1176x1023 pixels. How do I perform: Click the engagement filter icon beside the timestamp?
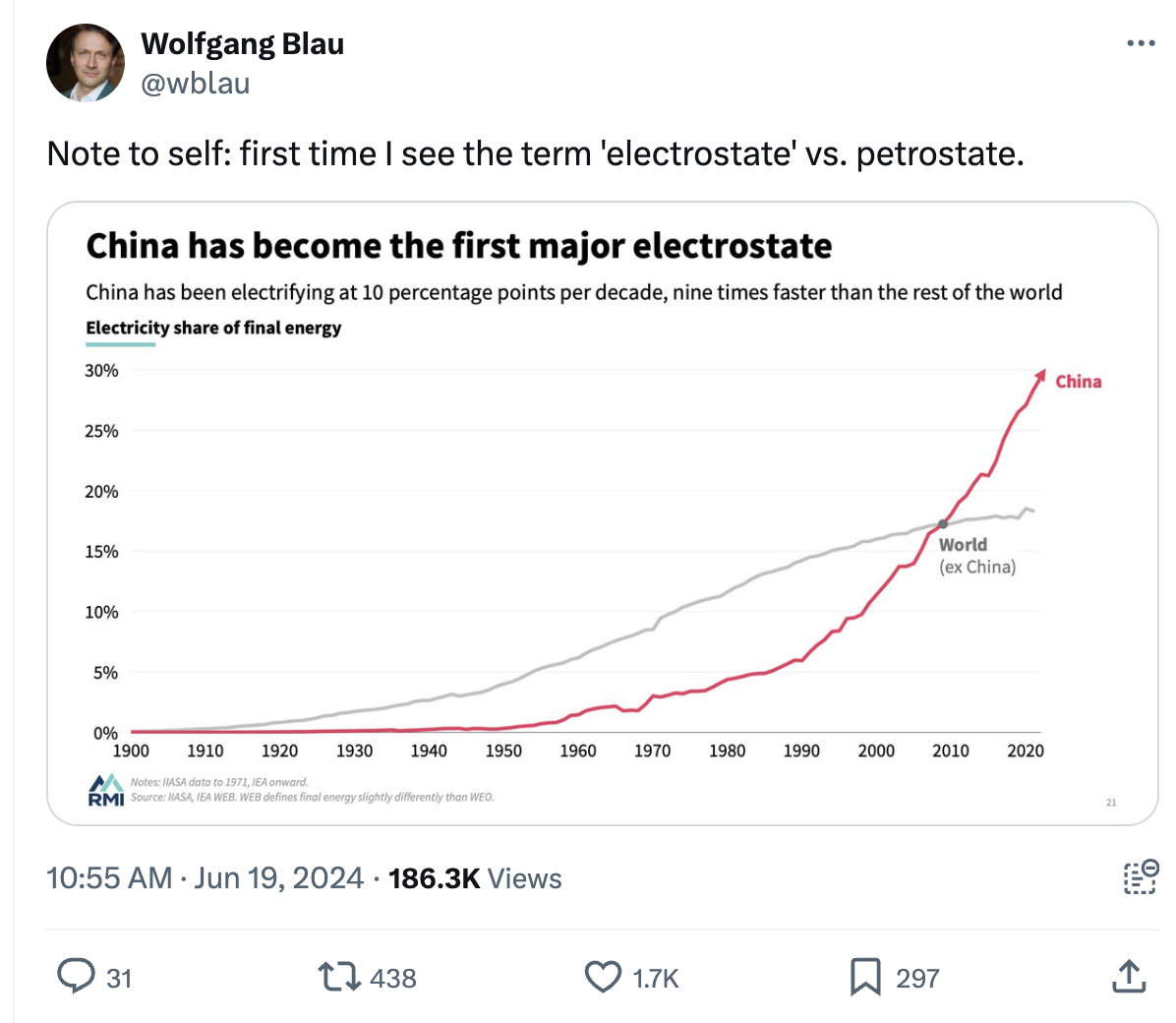[1140, 877]
